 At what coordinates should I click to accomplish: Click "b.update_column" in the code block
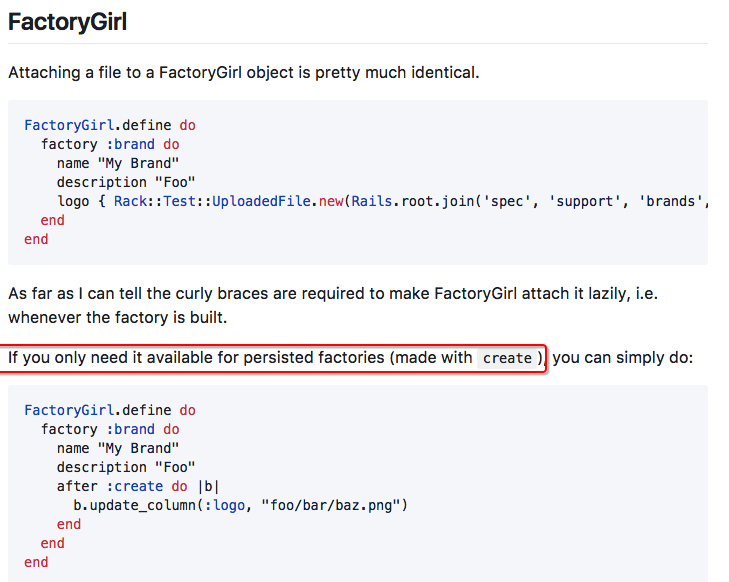(x=134, y=505)
